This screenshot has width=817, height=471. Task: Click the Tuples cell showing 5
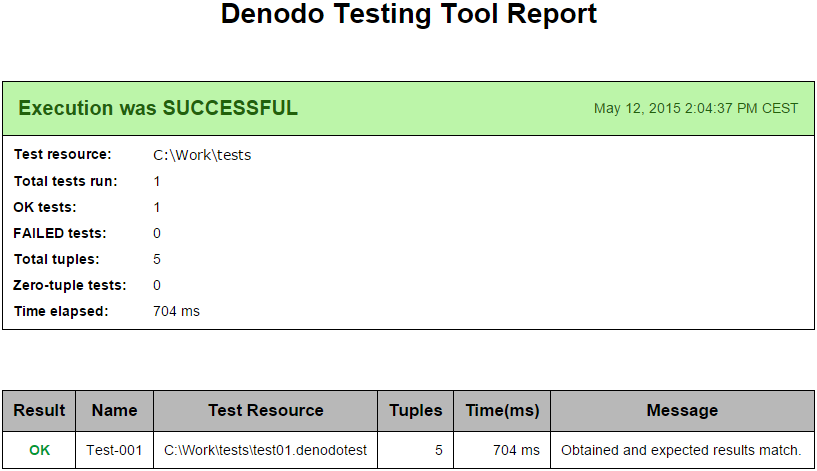tap(416, 450)
